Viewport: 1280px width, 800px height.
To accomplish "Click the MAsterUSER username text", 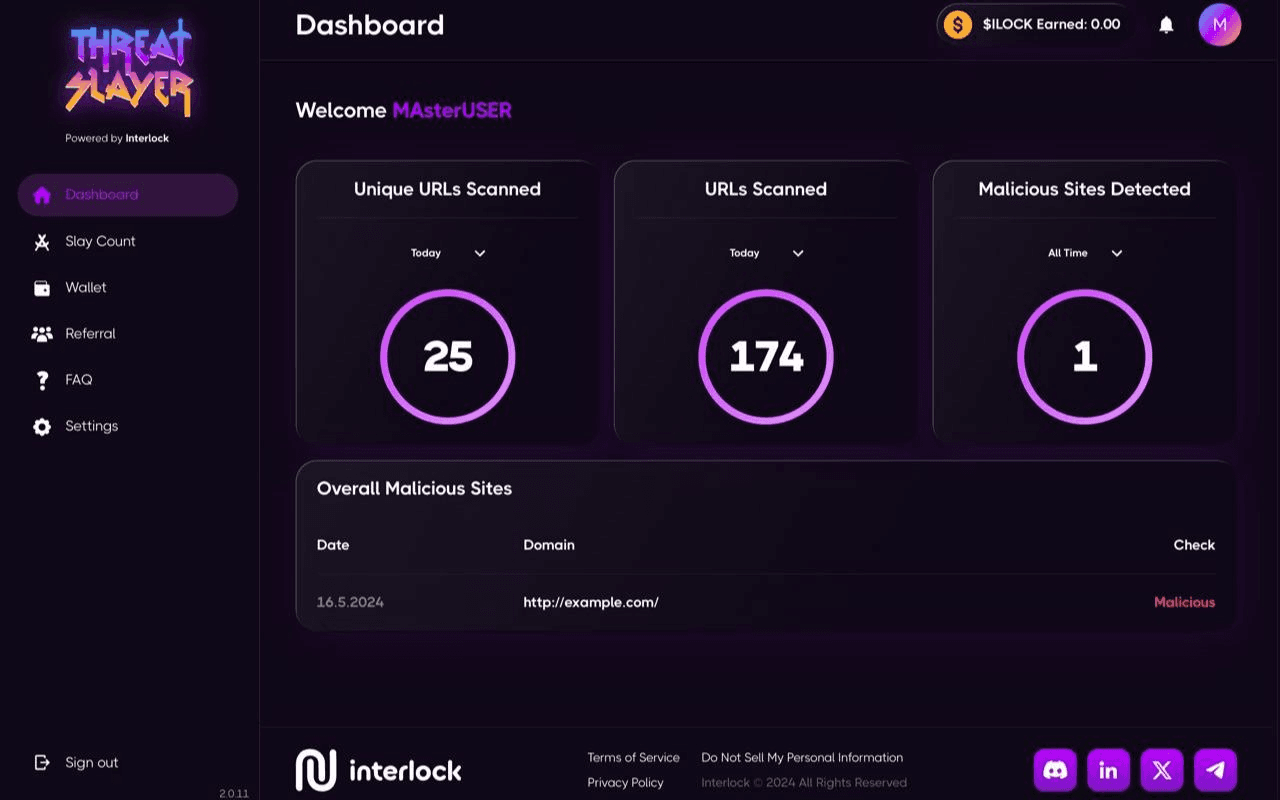I will (x=452, y=110).
